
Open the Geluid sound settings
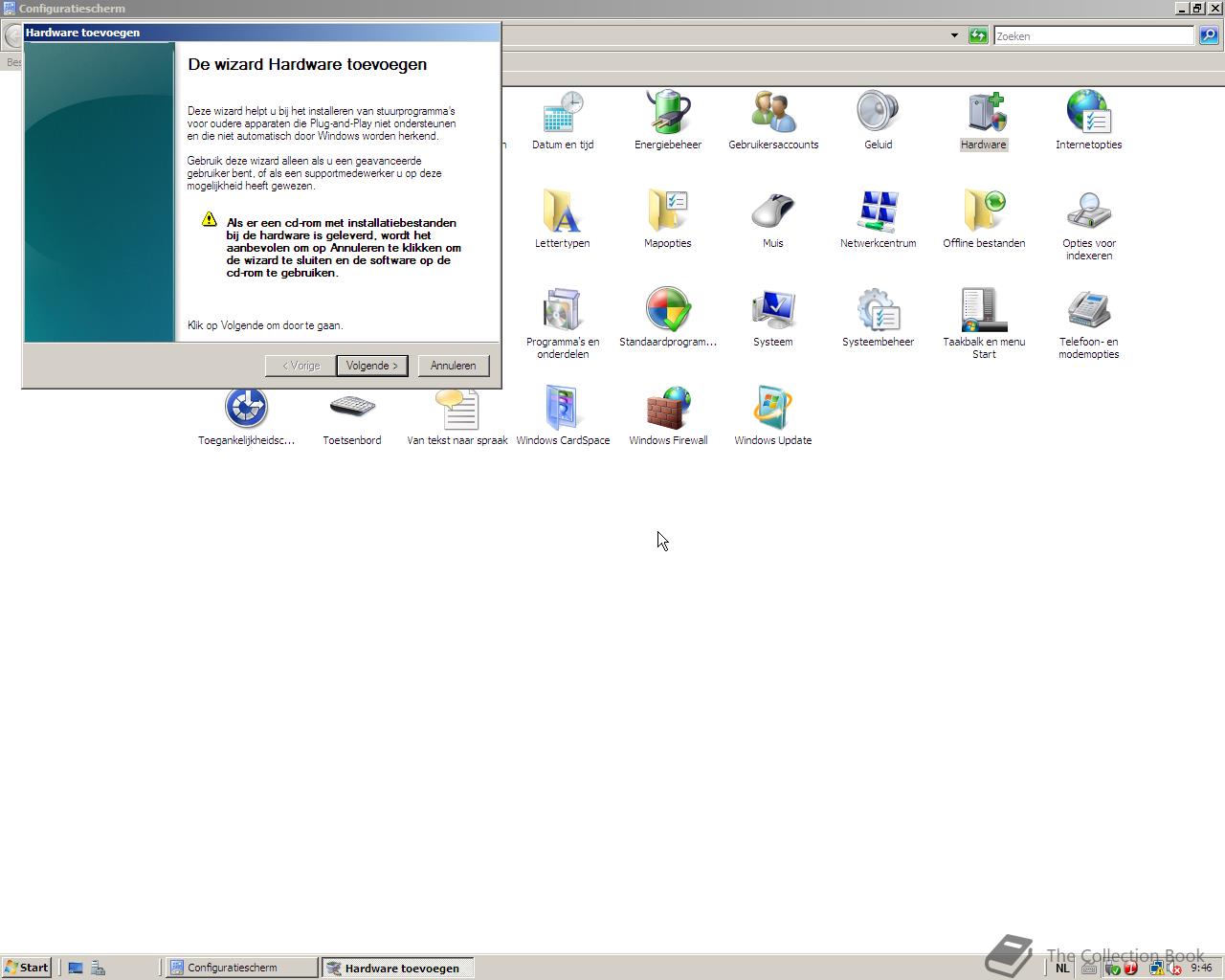pyautogui.click(x=878, y=121)
